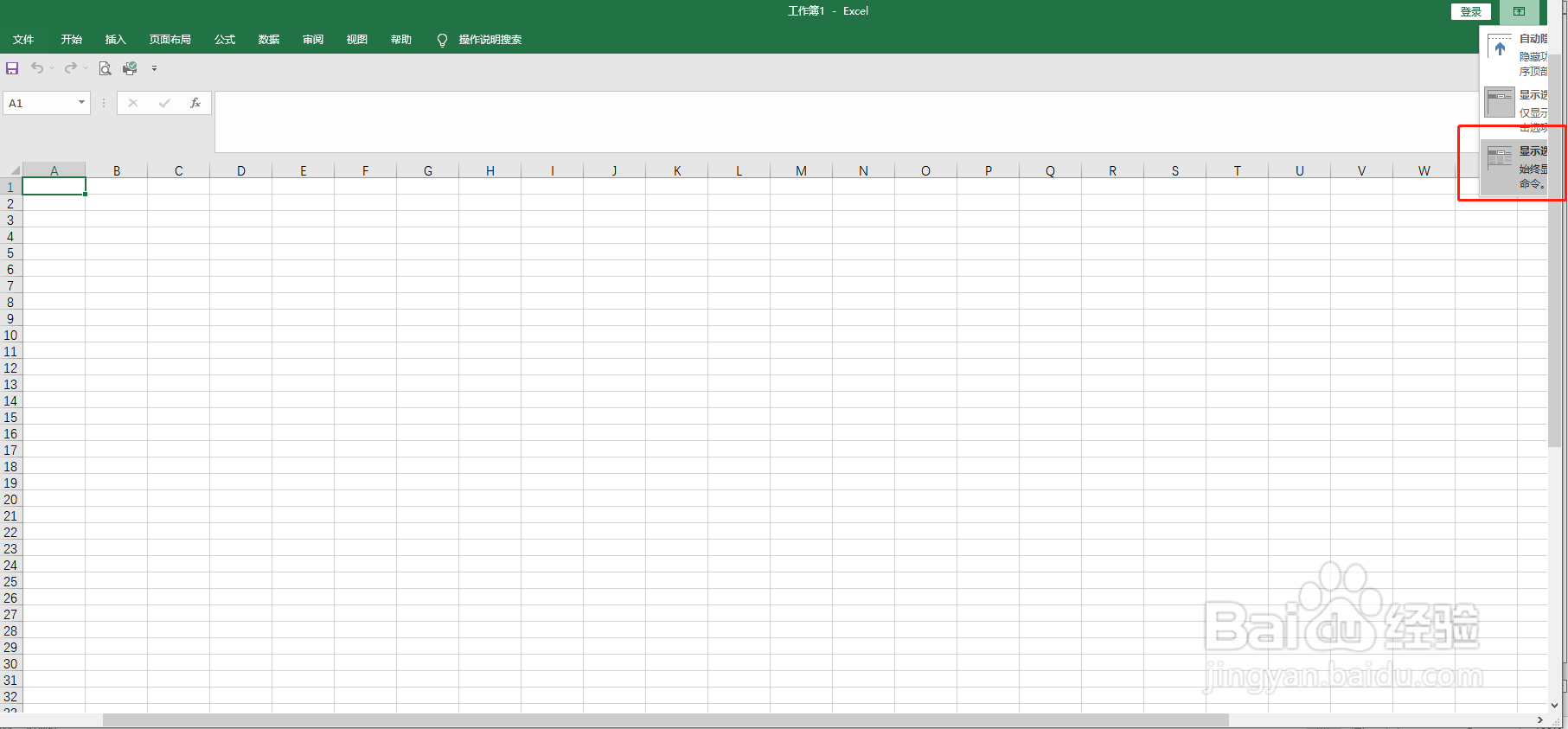Select column H header
This screenshot has height=729, width=1568.
[490, 170]
